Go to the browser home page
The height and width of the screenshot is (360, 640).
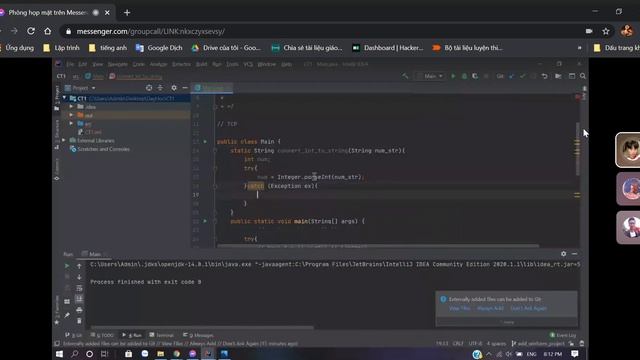tap(48, 31)
